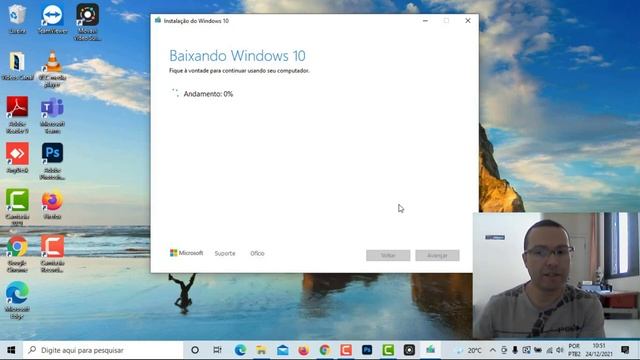
Task: Open the Windows Start menu
Action: (11, 350)
